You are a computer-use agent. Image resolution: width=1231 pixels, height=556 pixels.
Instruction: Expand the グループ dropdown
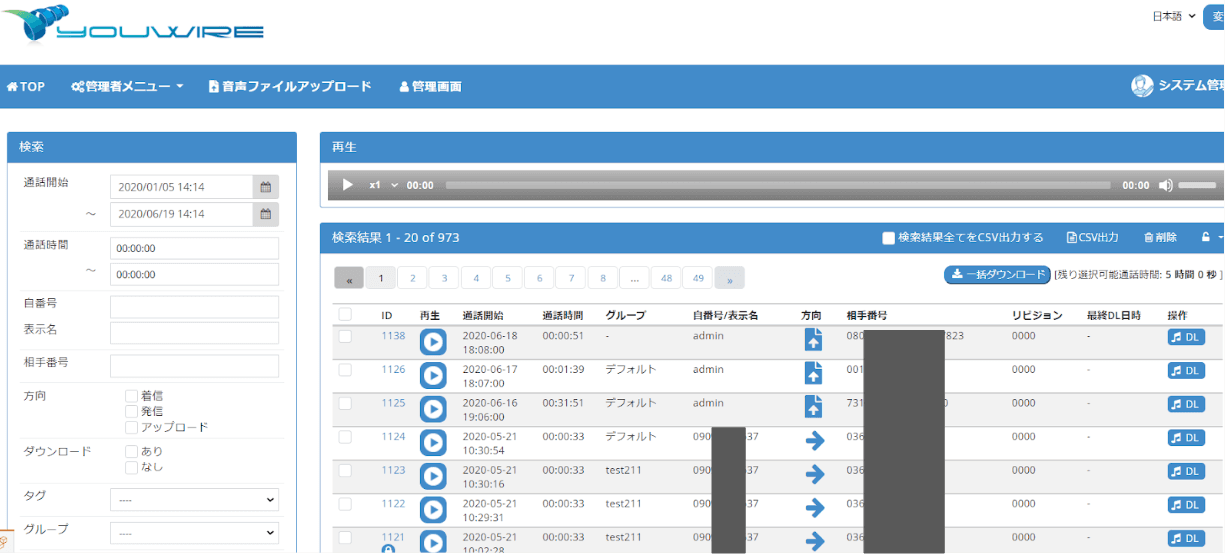click(x=194, y=534)
